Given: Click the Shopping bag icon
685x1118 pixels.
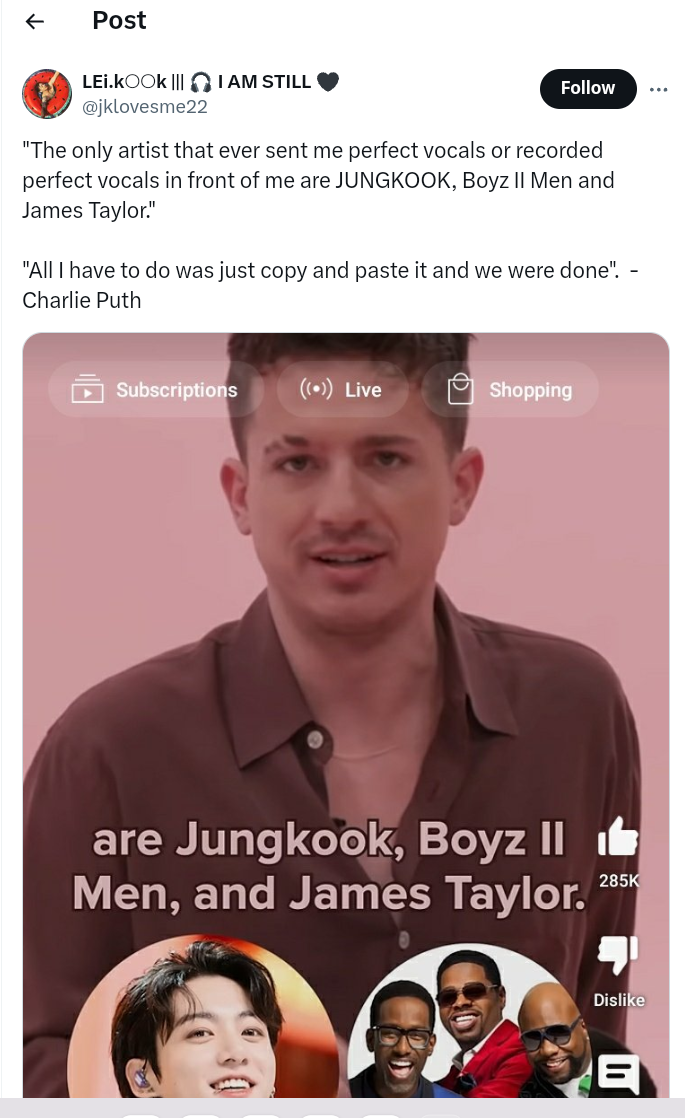Looking at the screenshot, I should pyautogui.click(x=460, y=389).
